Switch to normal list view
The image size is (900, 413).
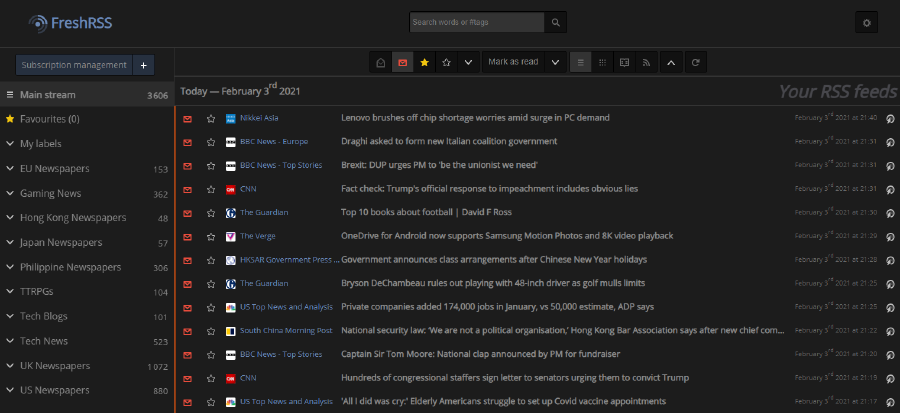[x=580, y=63]
